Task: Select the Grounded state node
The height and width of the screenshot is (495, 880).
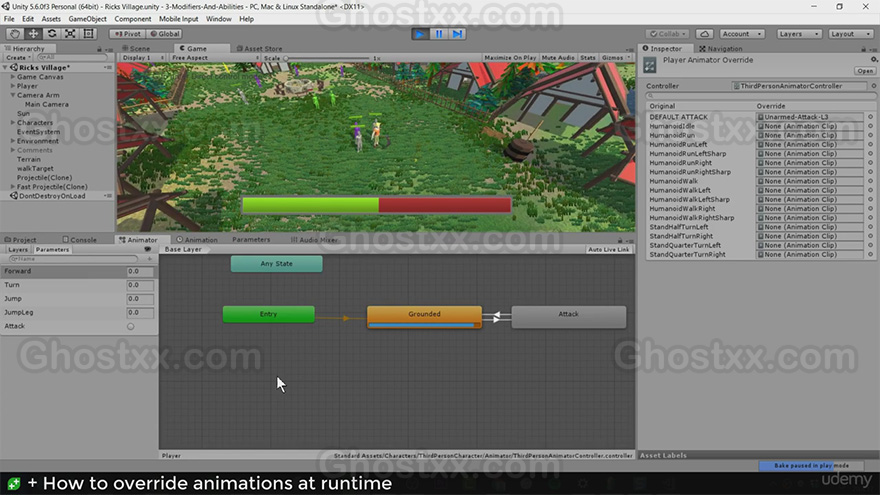Action: (424, 317)
